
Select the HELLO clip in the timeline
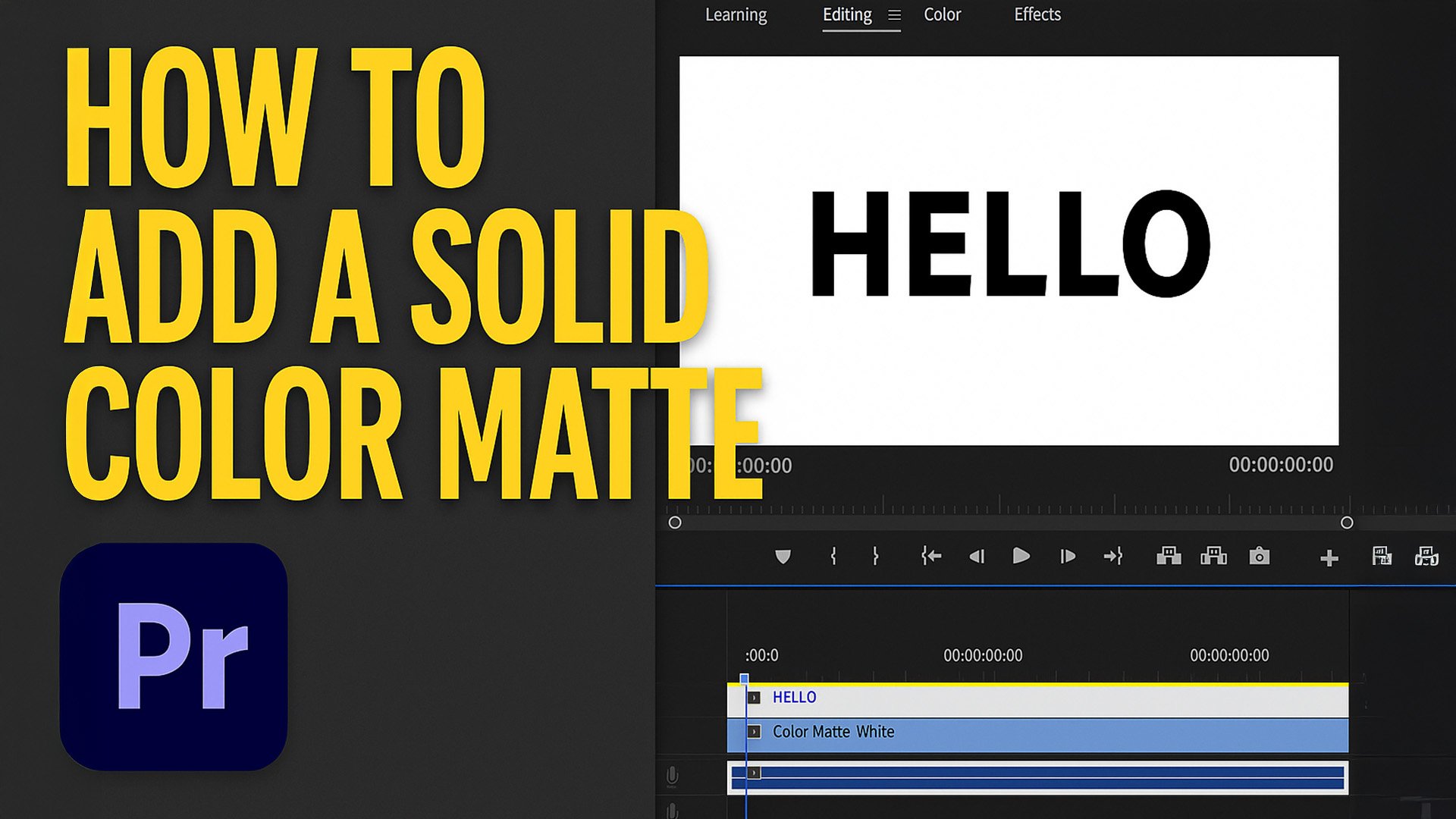point(1037,699)
